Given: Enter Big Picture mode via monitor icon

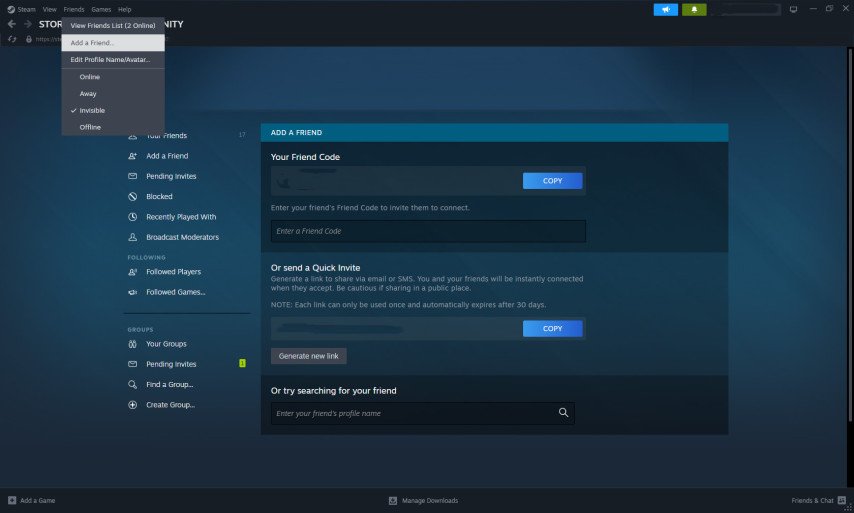Looking at the screenshot, I should point(793,9).
